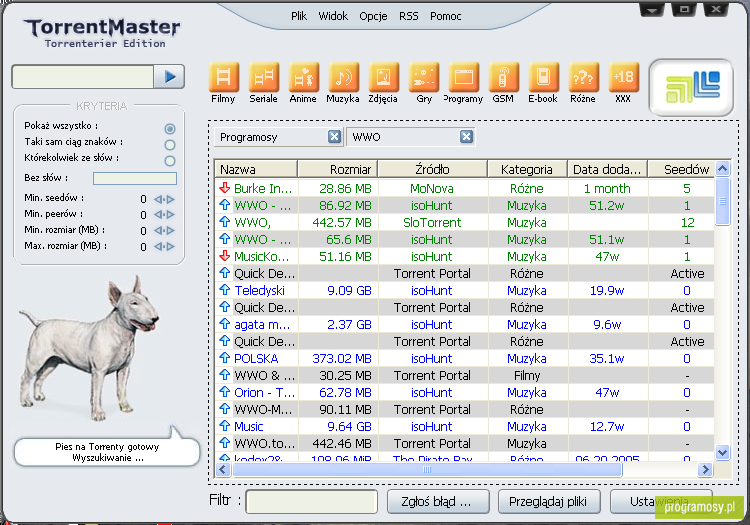
Task: Click the red download arrow for Burke In...
Action: point(225,188)
